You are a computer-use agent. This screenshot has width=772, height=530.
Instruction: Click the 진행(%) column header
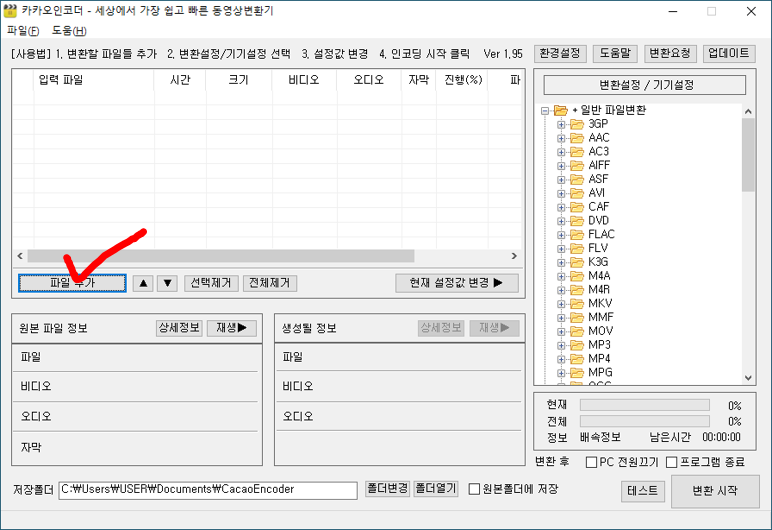click(462, 80)
